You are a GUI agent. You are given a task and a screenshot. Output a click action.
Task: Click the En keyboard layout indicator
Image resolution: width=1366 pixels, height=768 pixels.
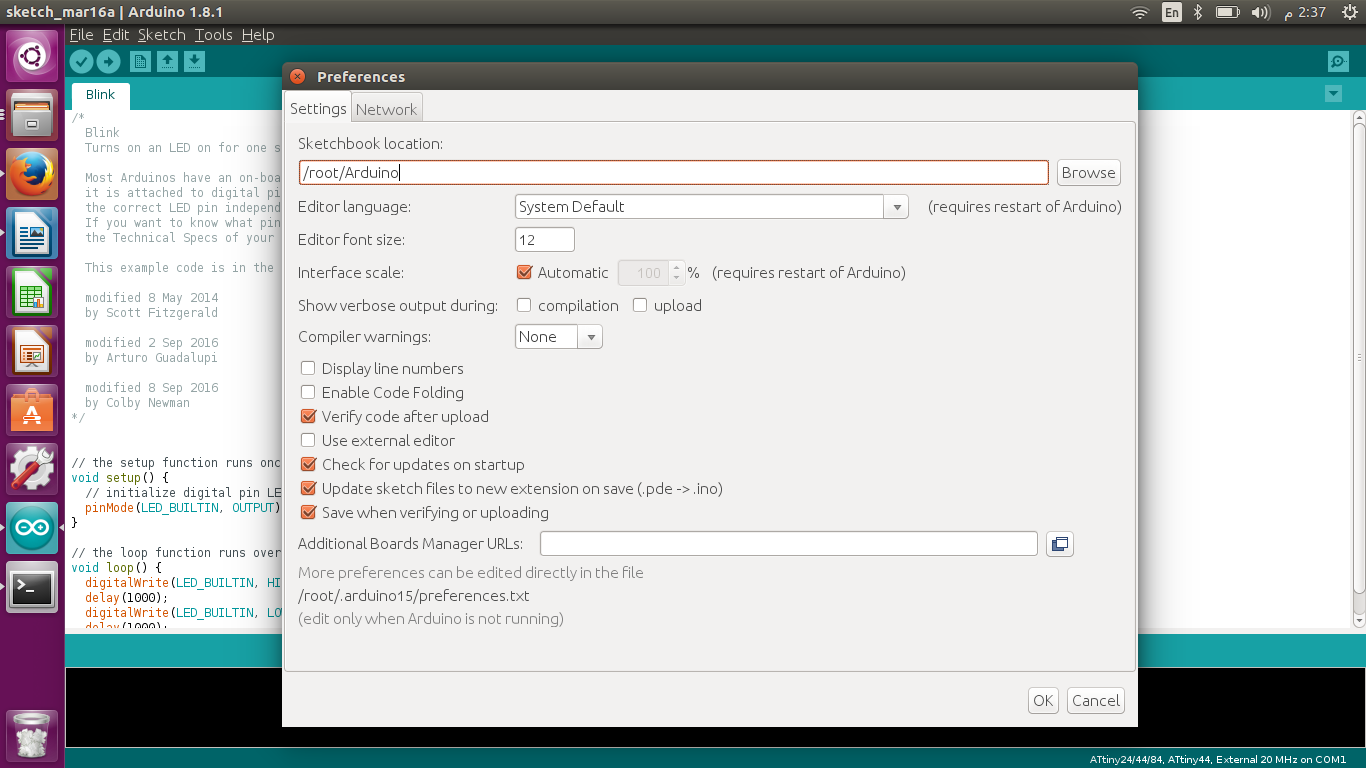pos(1171,12)
